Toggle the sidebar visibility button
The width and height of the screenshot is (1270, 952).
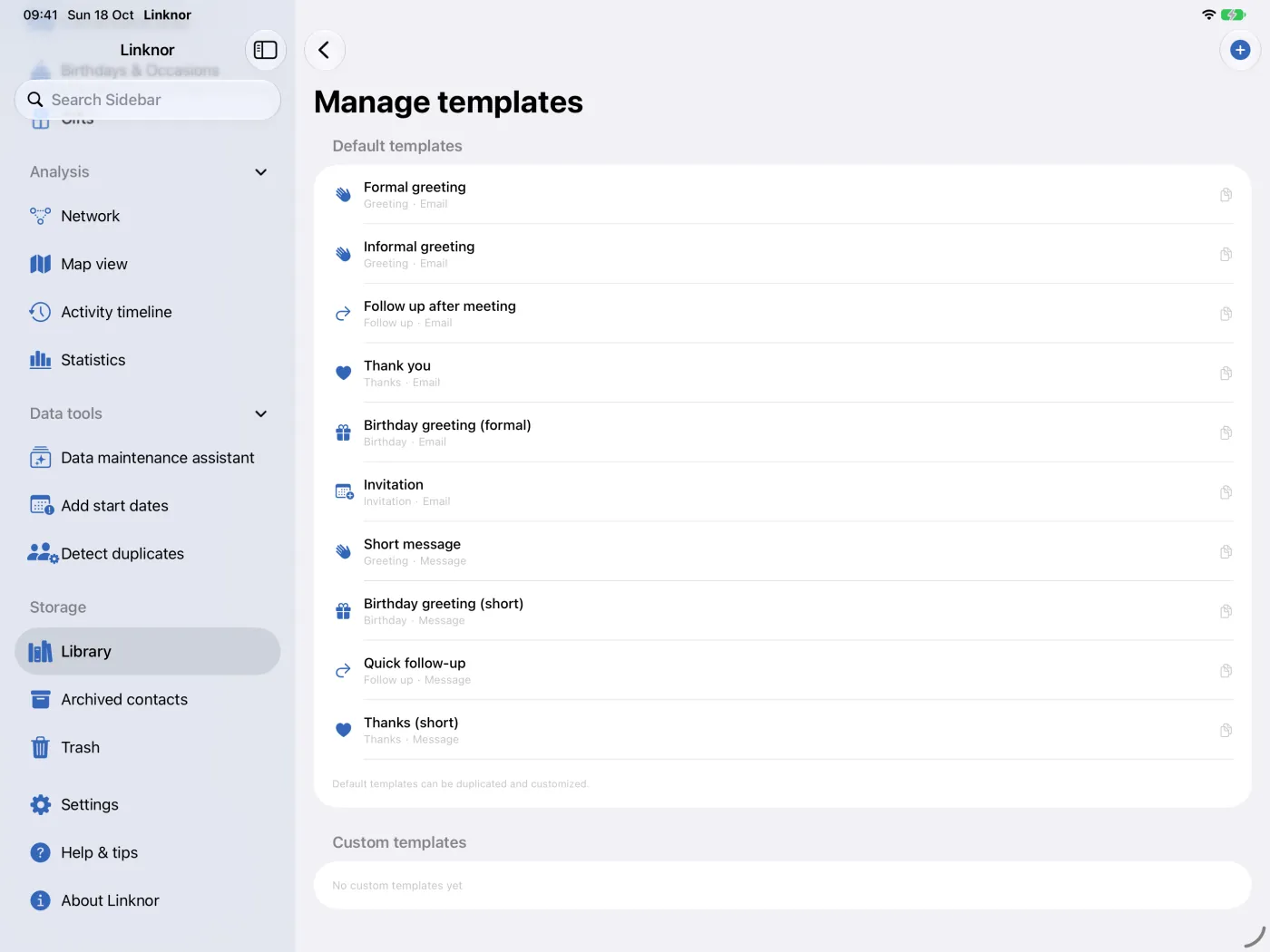click(266, 50)
